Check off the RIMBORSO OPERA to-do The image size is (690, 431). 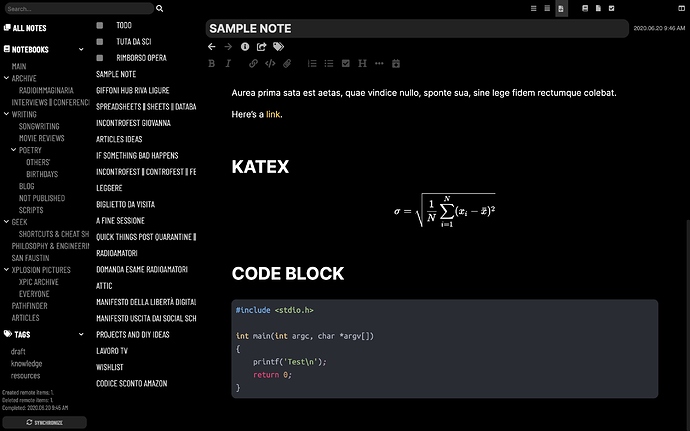(100, 58)
